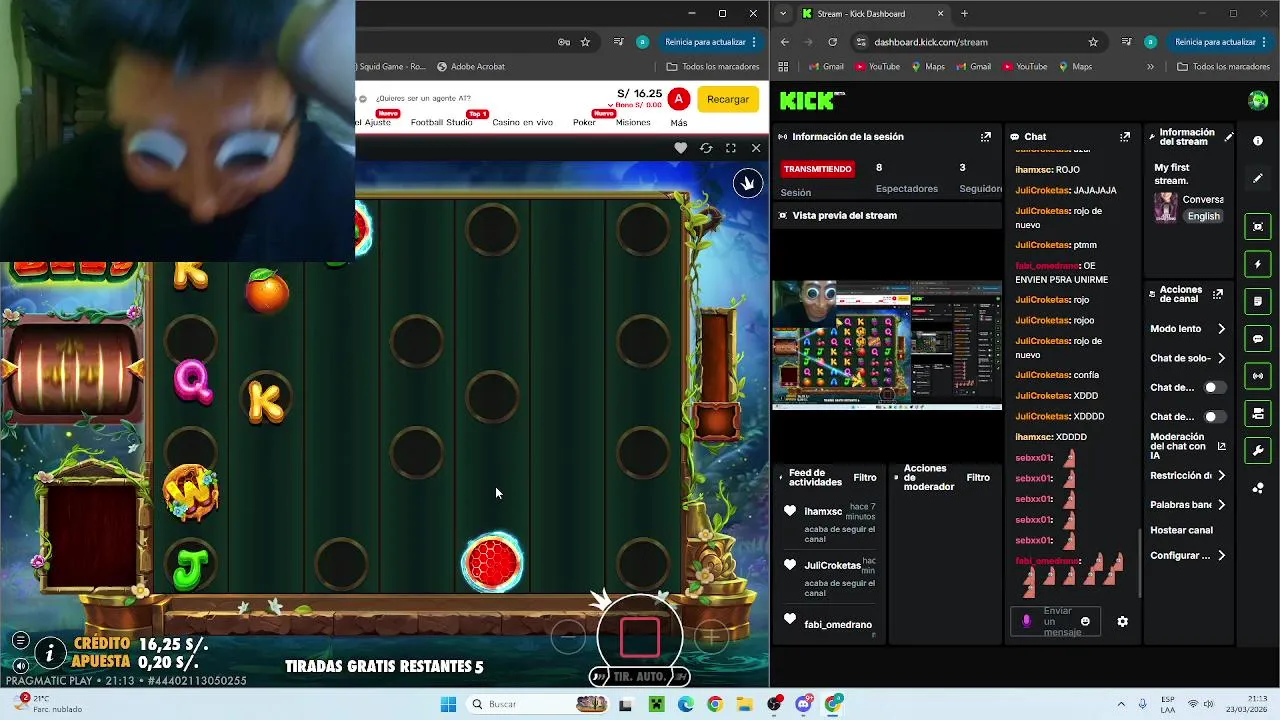Open the Windows Start menu

(449, 704)
